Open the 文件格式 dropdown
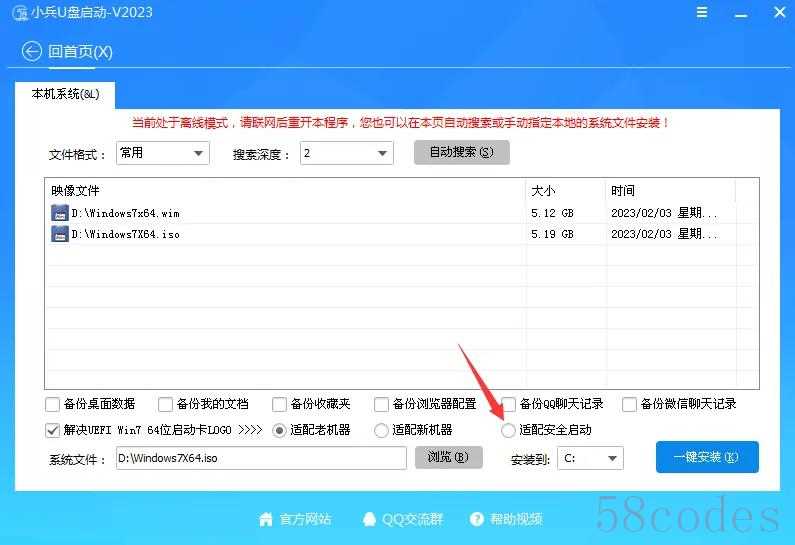 click(163, 153)
